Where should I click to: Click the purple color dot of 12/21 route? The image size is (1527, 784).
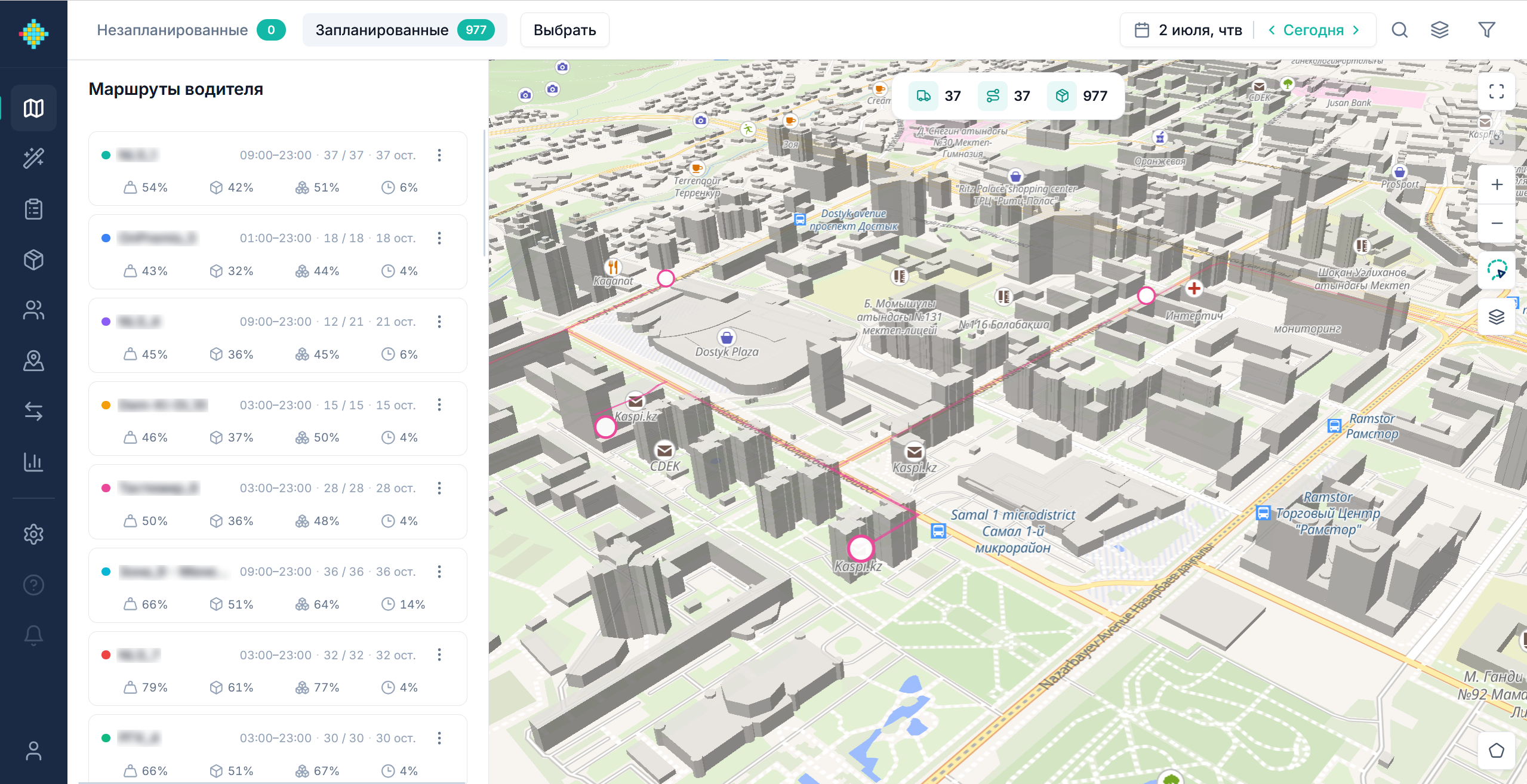click(106, 322)
